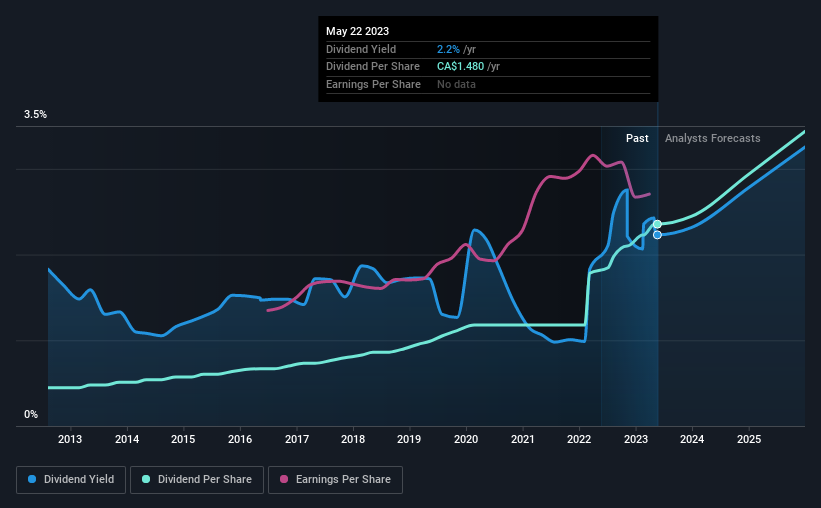Click the teal Dividend Per Share legend dot

pyautogui.click(x=146, y=479)
